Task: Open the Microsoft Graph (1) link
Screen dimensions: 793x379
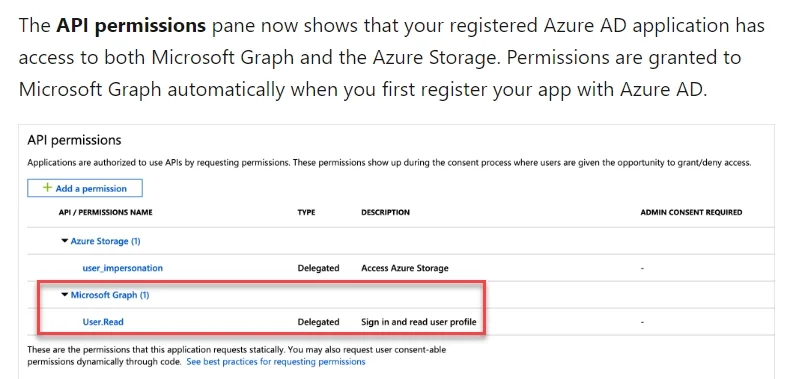Action: [110, 295]
